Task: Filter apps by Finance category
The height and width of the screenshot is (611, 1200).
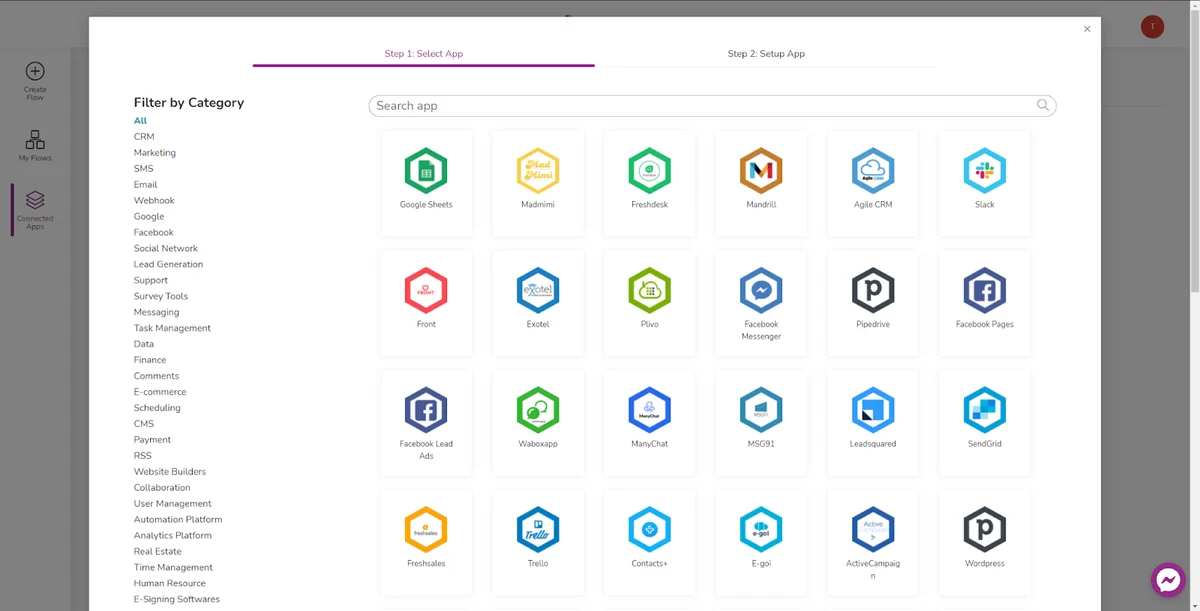Action: (150, 360)
